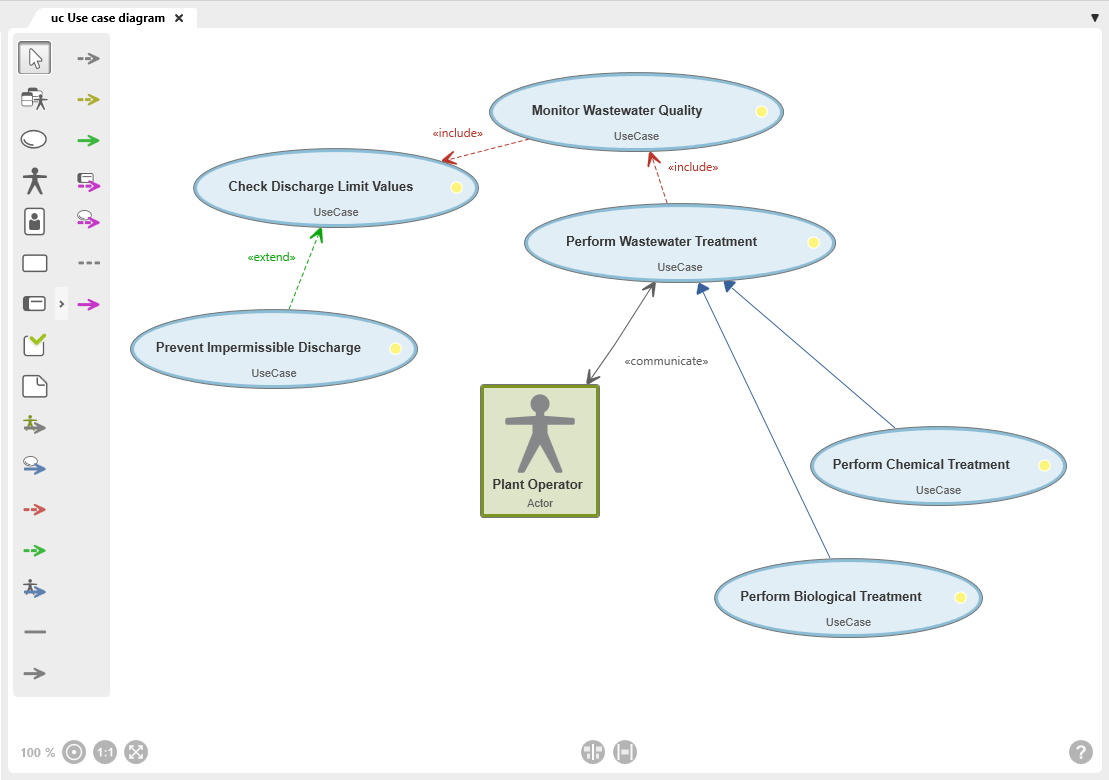This screenshot has height=780, width=1109.
Task: Select the Plant Operator actor element
Action: point(540,451)
